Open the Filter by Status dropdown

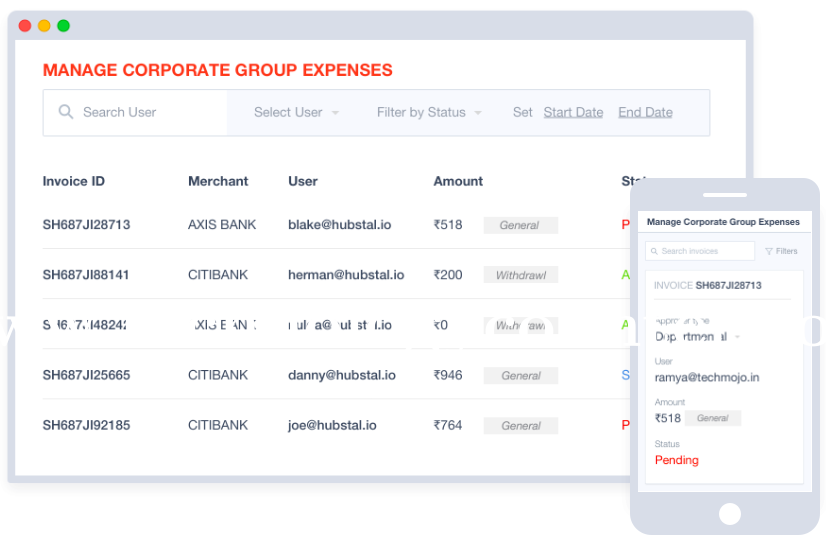tap(429, 112)
